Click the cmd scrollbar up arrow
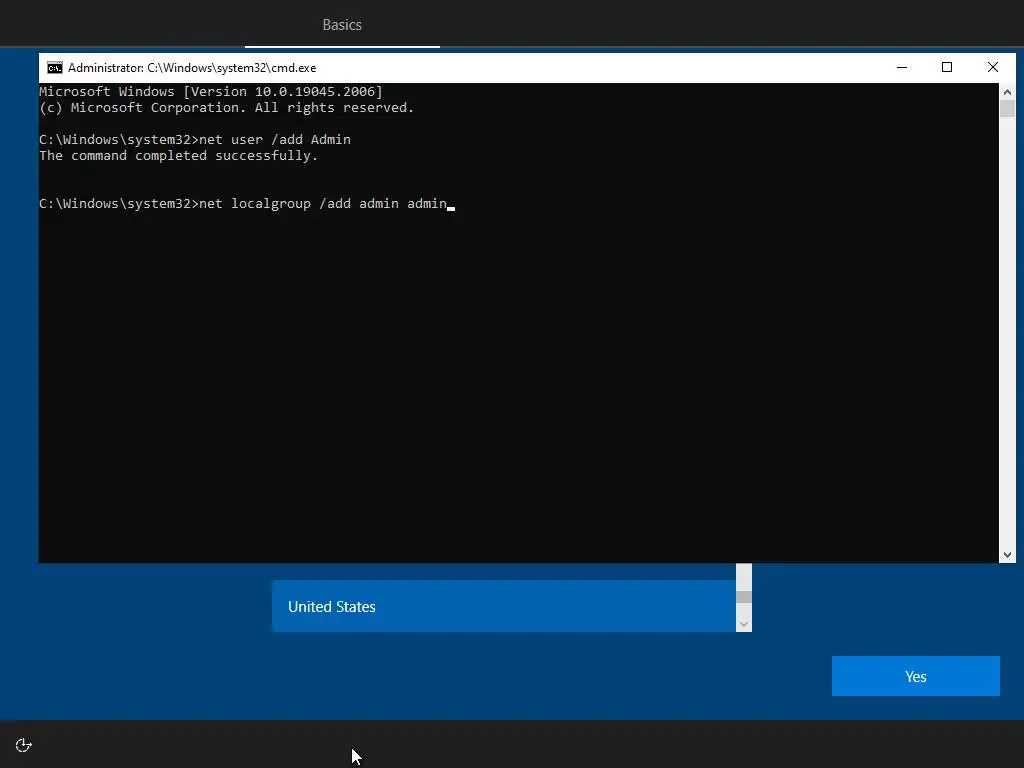The image size is (1024, 768). (1007, 91)
